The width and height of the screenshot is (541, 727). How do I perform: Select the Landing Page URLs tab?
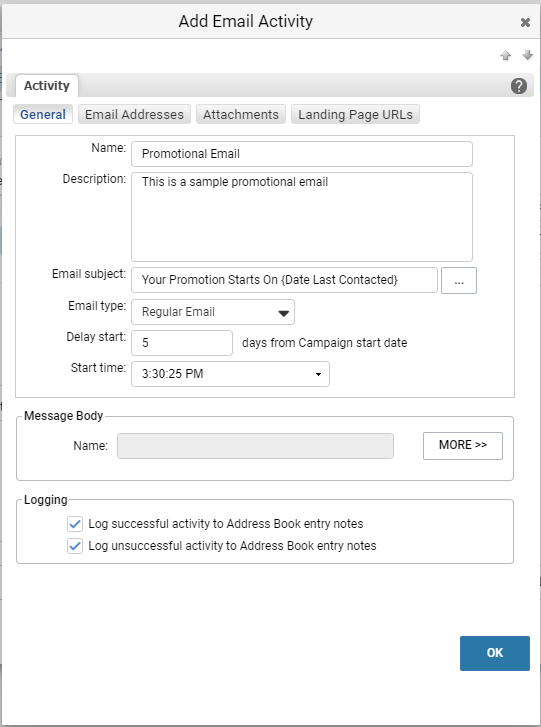tap(355, 115)
